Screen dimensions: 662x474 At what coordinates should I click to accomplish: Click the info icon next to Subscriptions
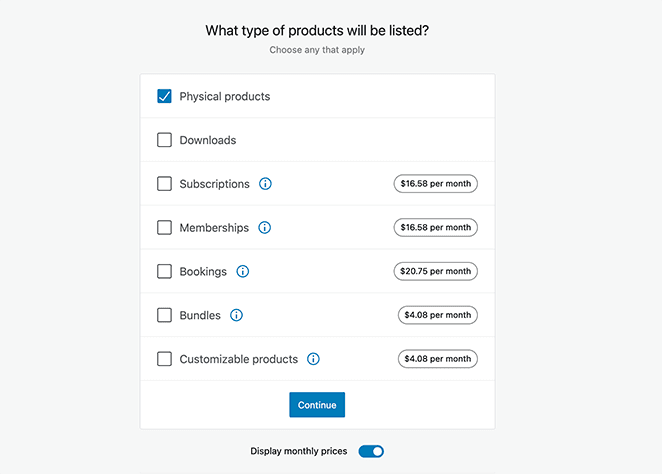coord(265,184)
